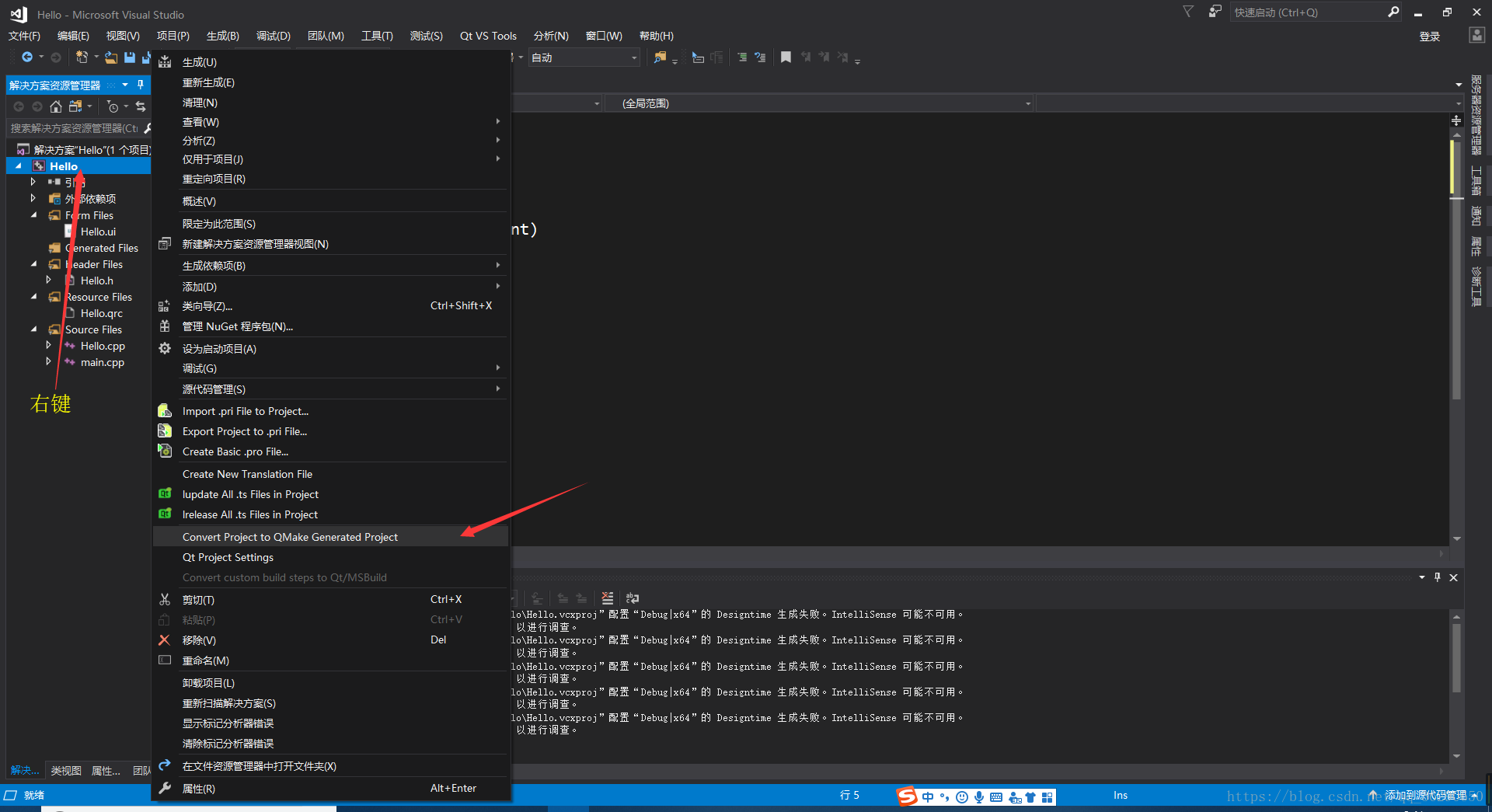Click the quick launch search magnifier
This screenshot has width=1492, height=812.
(x=1393, y=12)
